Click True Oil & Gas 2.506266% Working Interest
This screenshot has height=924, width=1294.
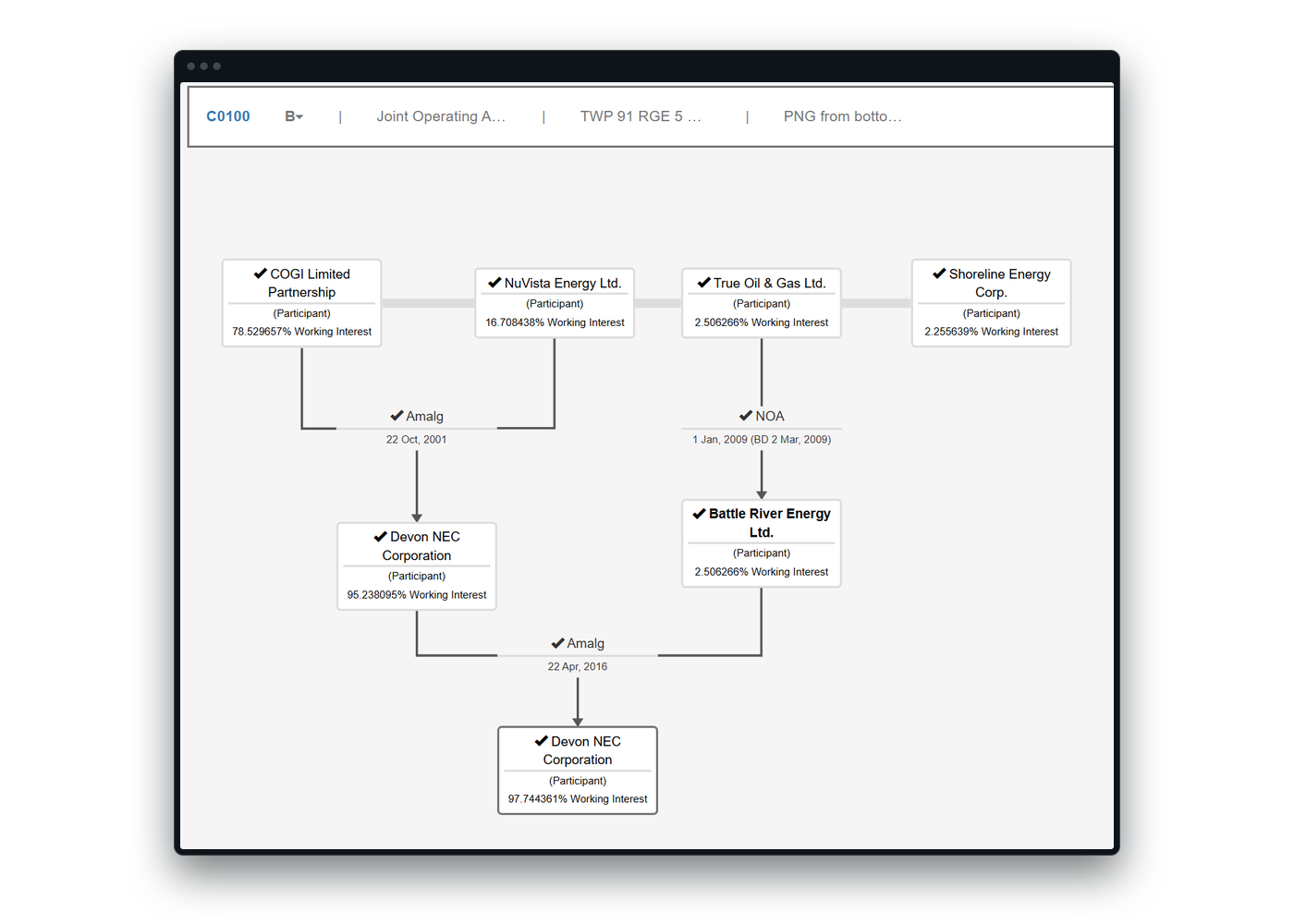point(762,322)
